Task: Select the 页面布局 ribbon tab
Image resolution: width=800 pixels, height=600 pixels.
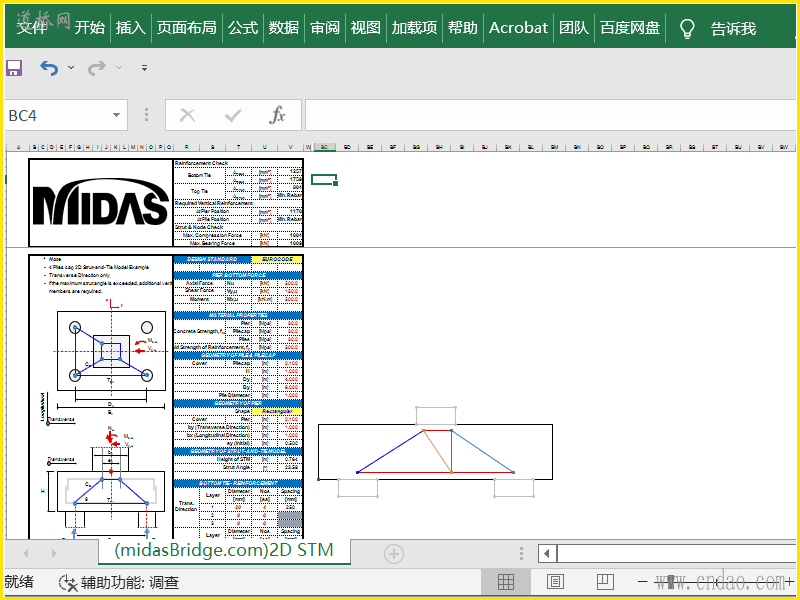Action: pyautogui.click(x=186, y=28)
